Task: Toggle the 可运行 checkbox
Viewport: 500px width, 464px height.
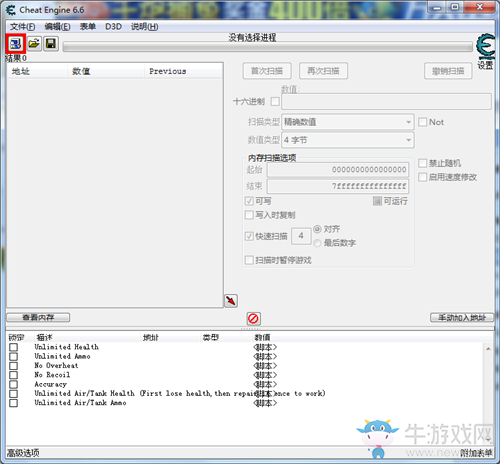Action: 377,201
